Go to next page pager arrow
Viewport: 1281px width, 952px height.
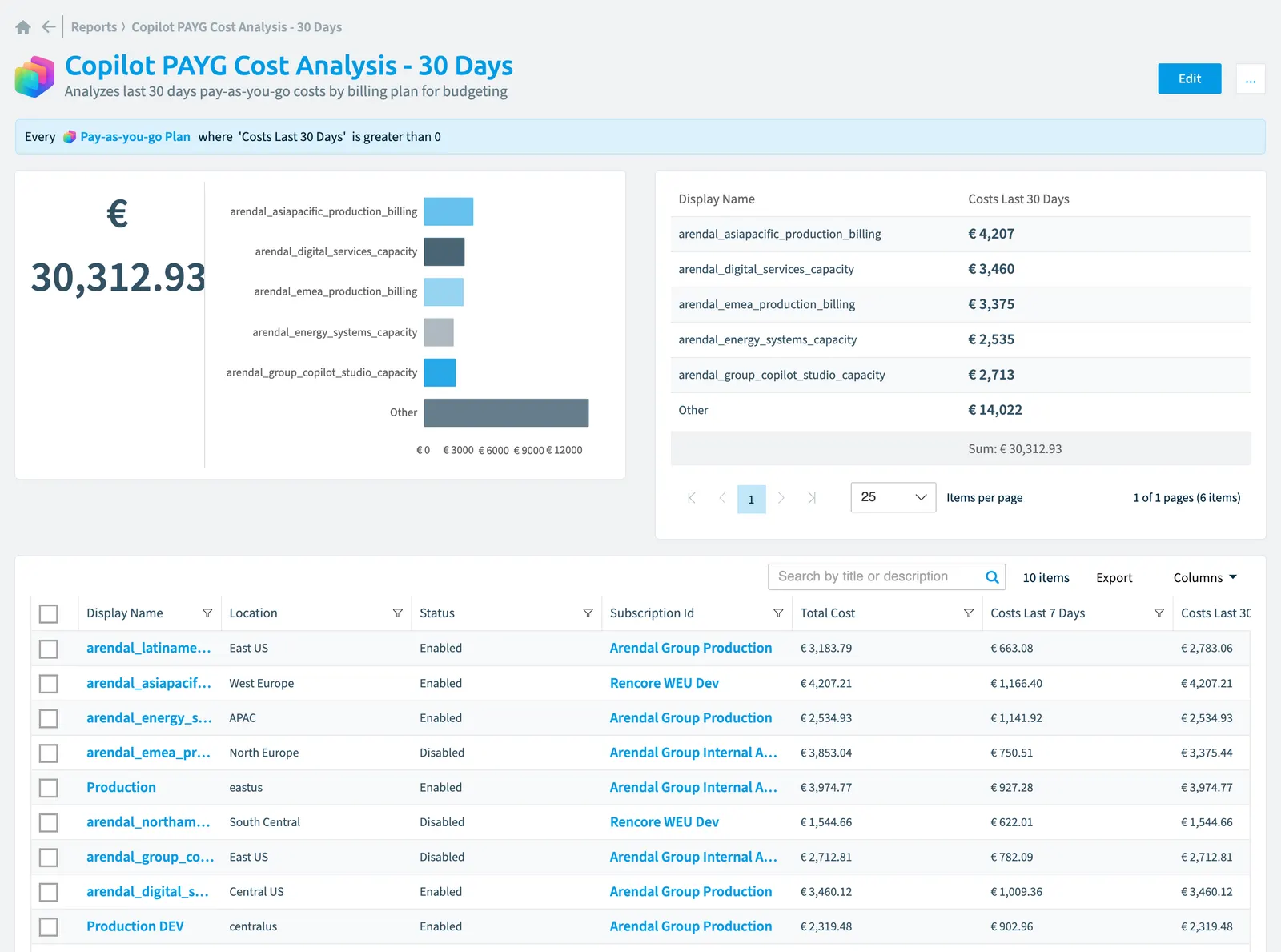[x=781, y=498]
